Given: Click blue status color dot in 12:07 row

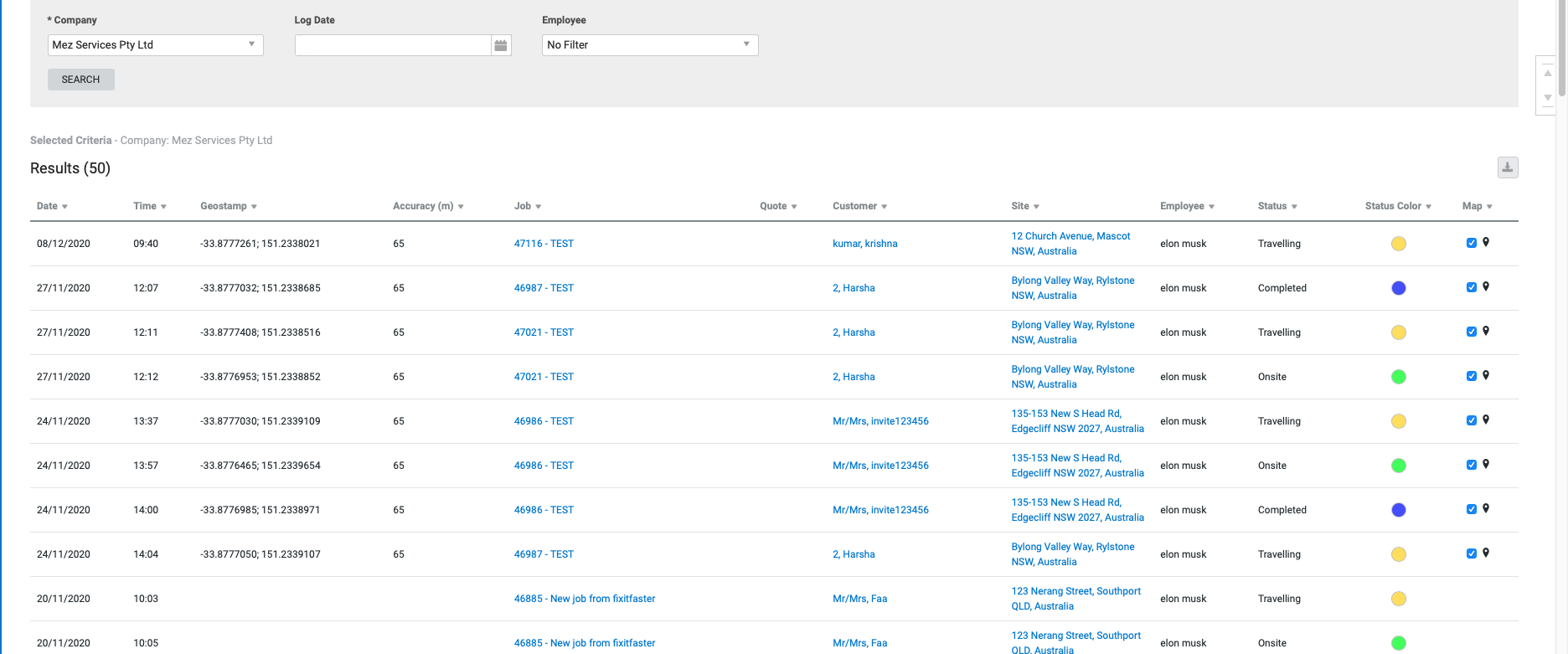Looking at the screenshot, I should (x=1398, y=288).
